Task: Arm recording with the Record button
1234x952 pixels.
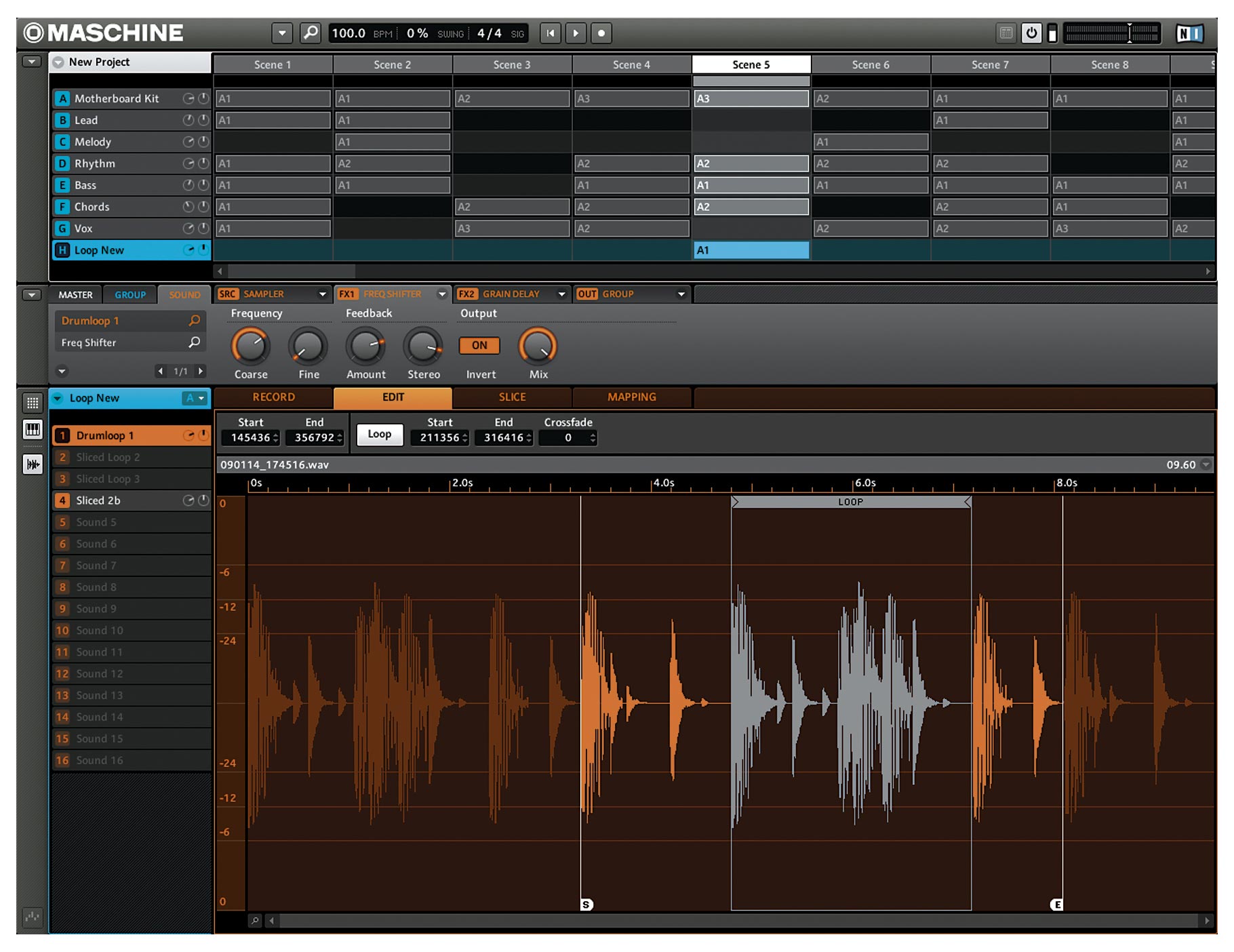Action: click(601, 33)
